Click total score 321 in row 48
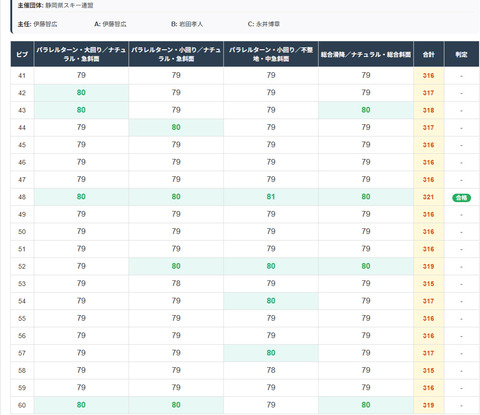This screenshot has height=415, width=480. click(x=428, y=197)
